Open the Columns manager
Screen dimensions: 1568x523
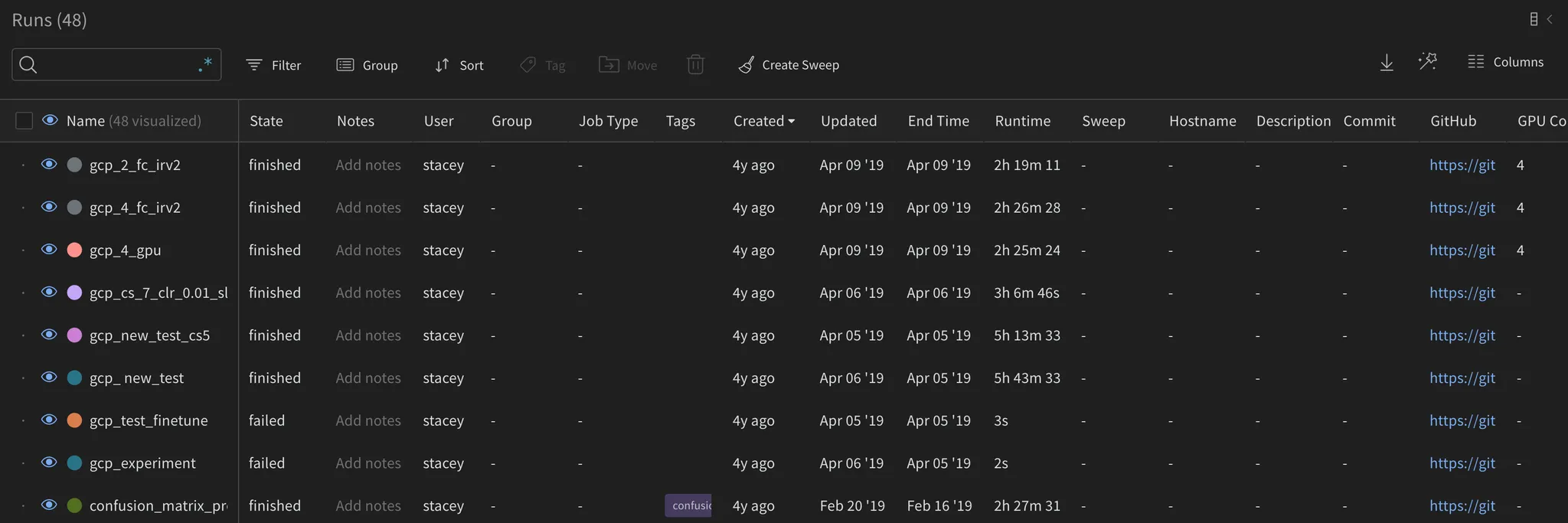pos(1506,62)
